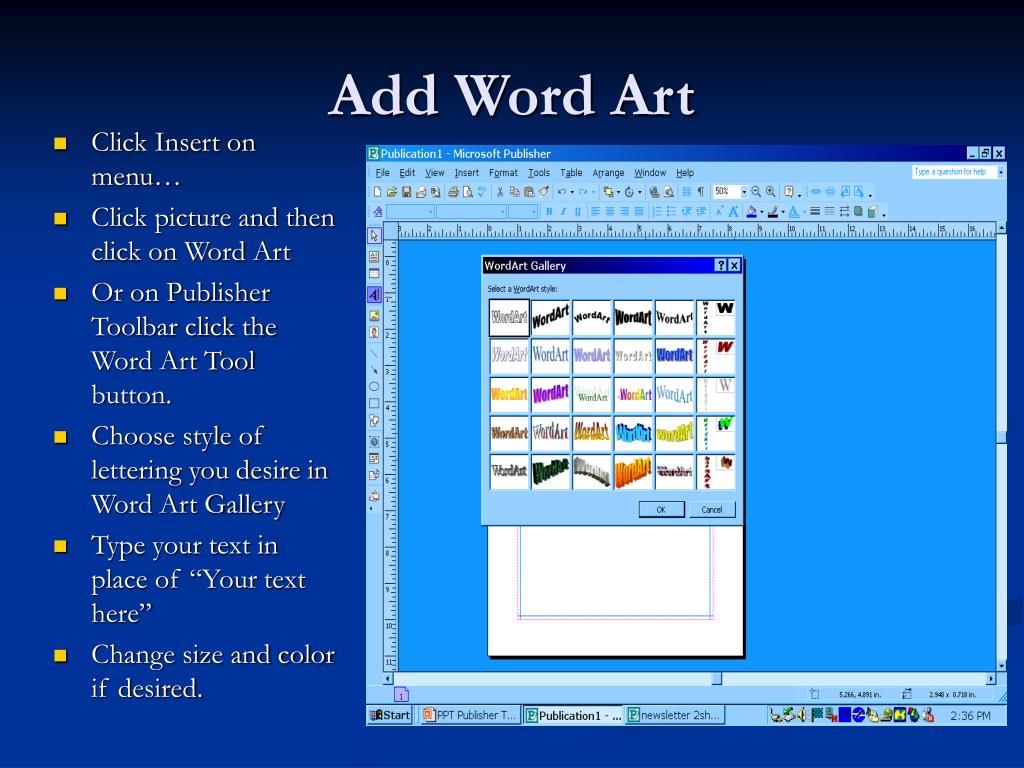Select the AutoShapes tool
This screenshot has width=1024, height=768.
coord(374,421)
